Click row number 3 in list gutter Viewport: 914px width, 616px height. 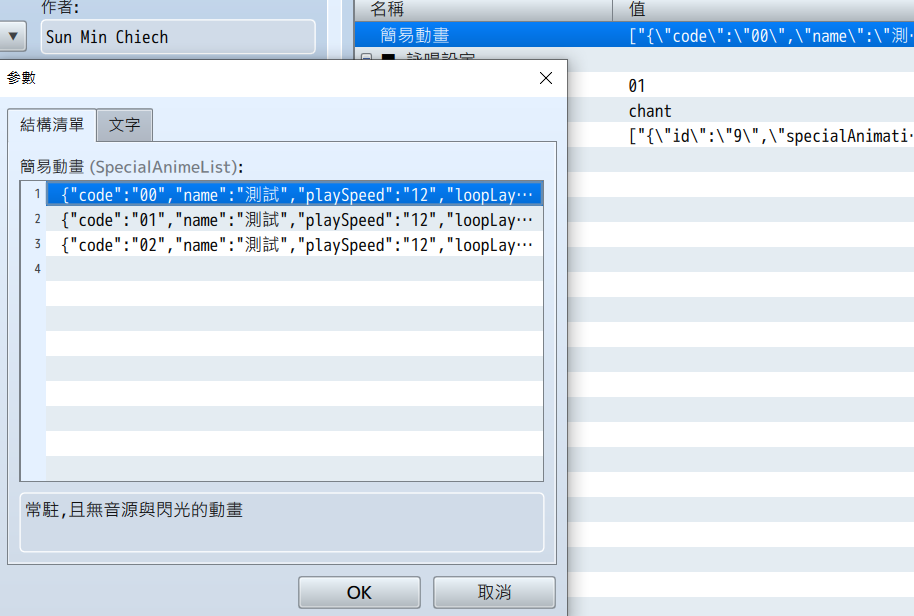37,244
